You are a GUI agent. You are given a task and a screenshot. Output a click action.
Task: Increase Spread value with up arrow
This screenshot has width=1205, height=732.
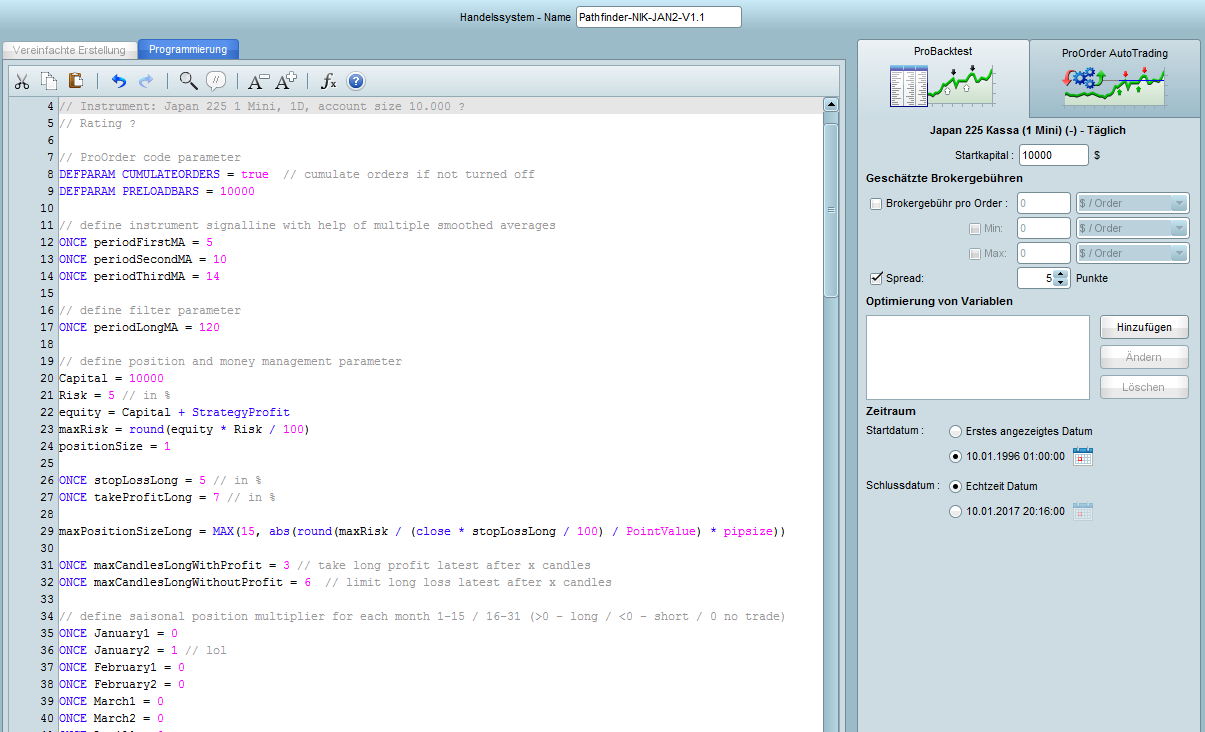[1061, 274]
